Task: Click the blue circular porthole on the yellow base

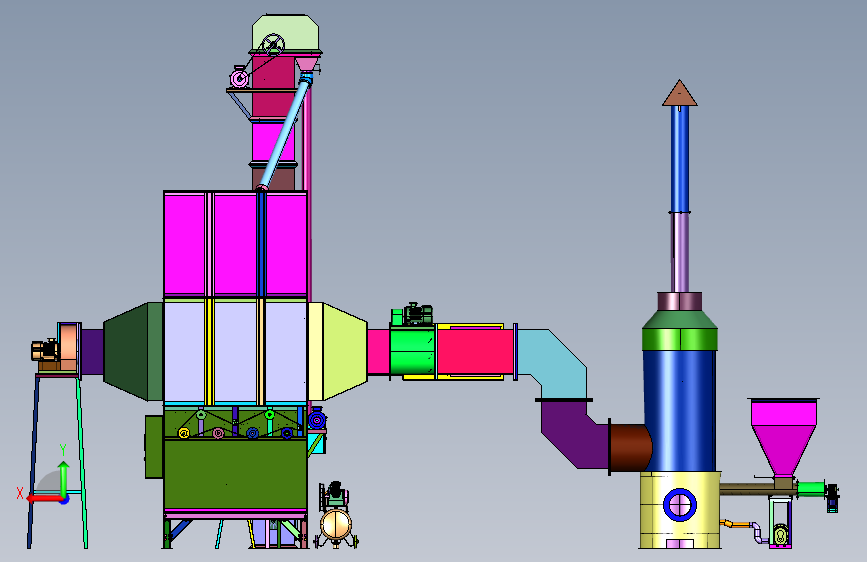Action: pyautogui.click(x=680, y=504)
